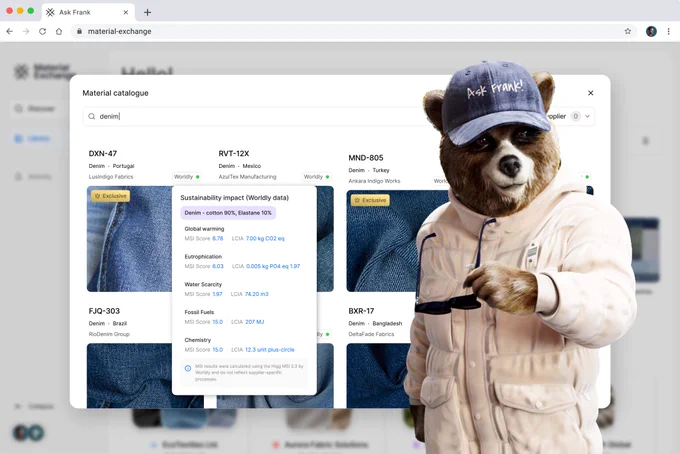Image resolution: width=680 pixels, height=454 pixels.
Task: Click the Worldly badge on DXN-47
Action: coord(186,176)
